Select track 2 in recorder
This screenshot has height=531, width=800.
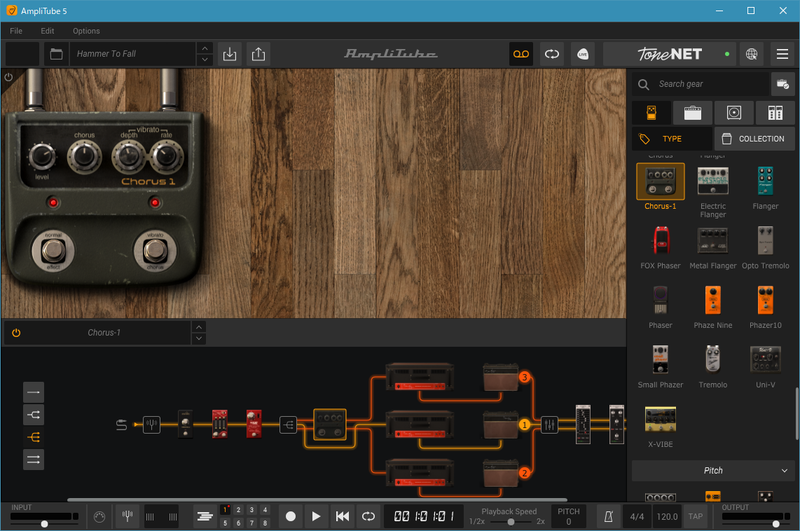(238, 510)
